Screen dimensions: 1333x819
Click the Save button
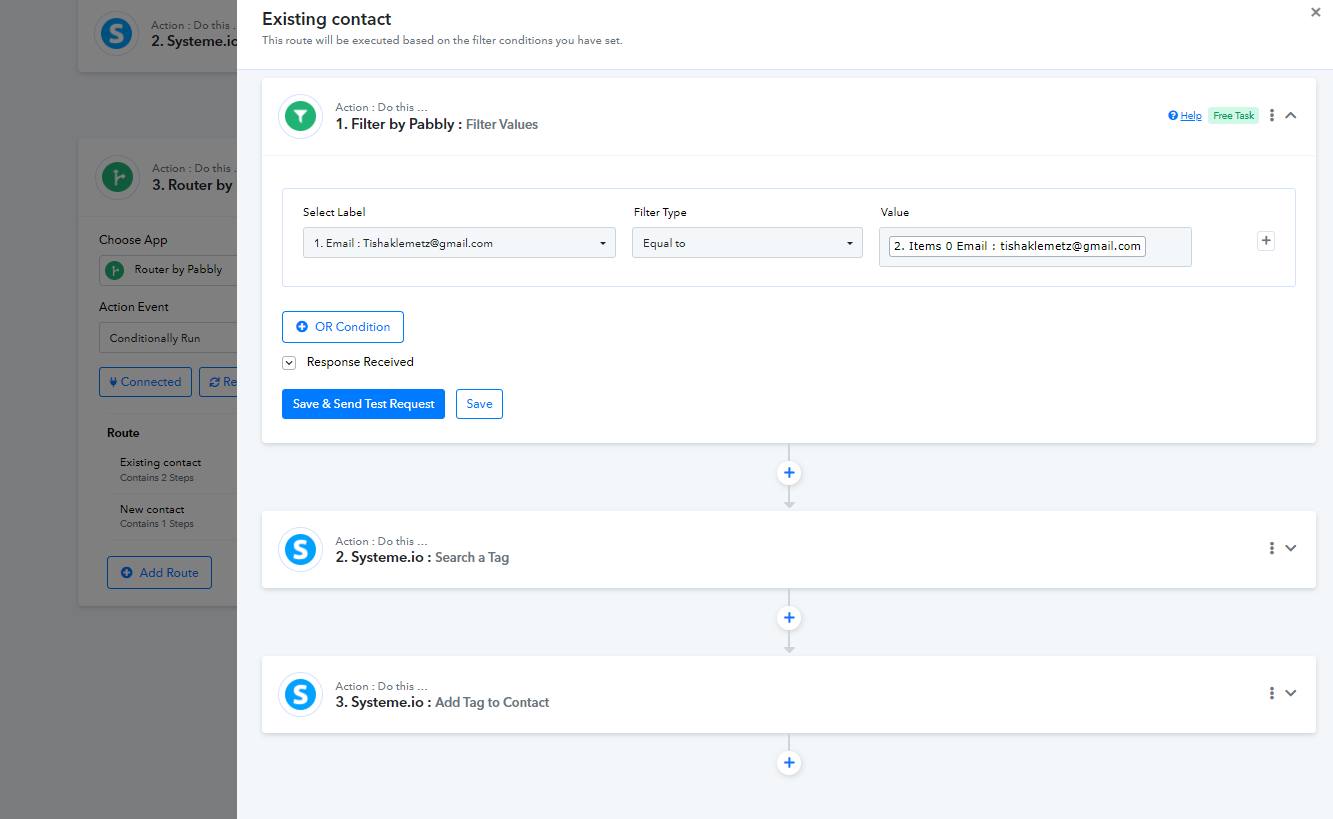[479, 404]
